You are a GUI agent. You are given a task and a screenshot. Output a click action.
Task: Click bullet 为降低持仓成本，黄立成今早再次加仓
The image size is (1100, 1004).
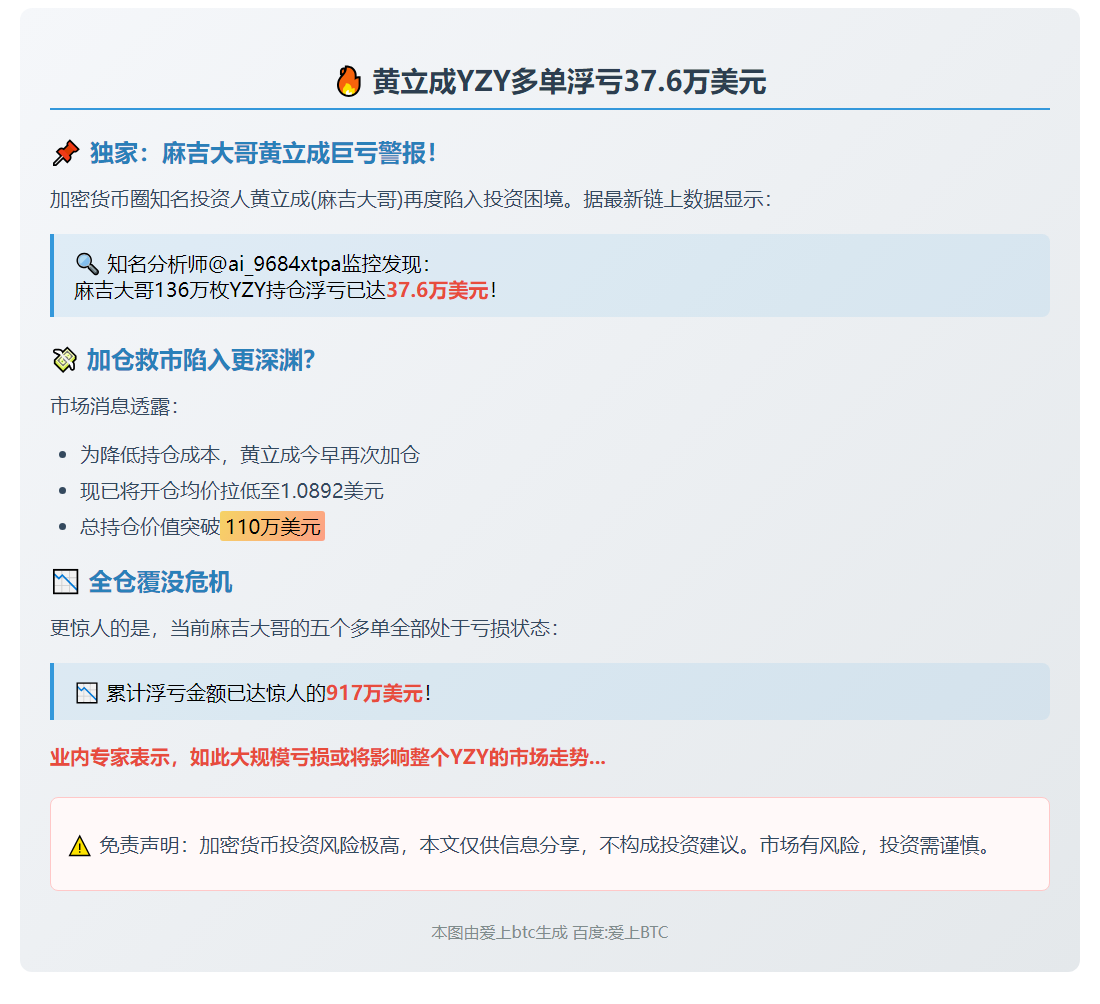pos(250,455)
